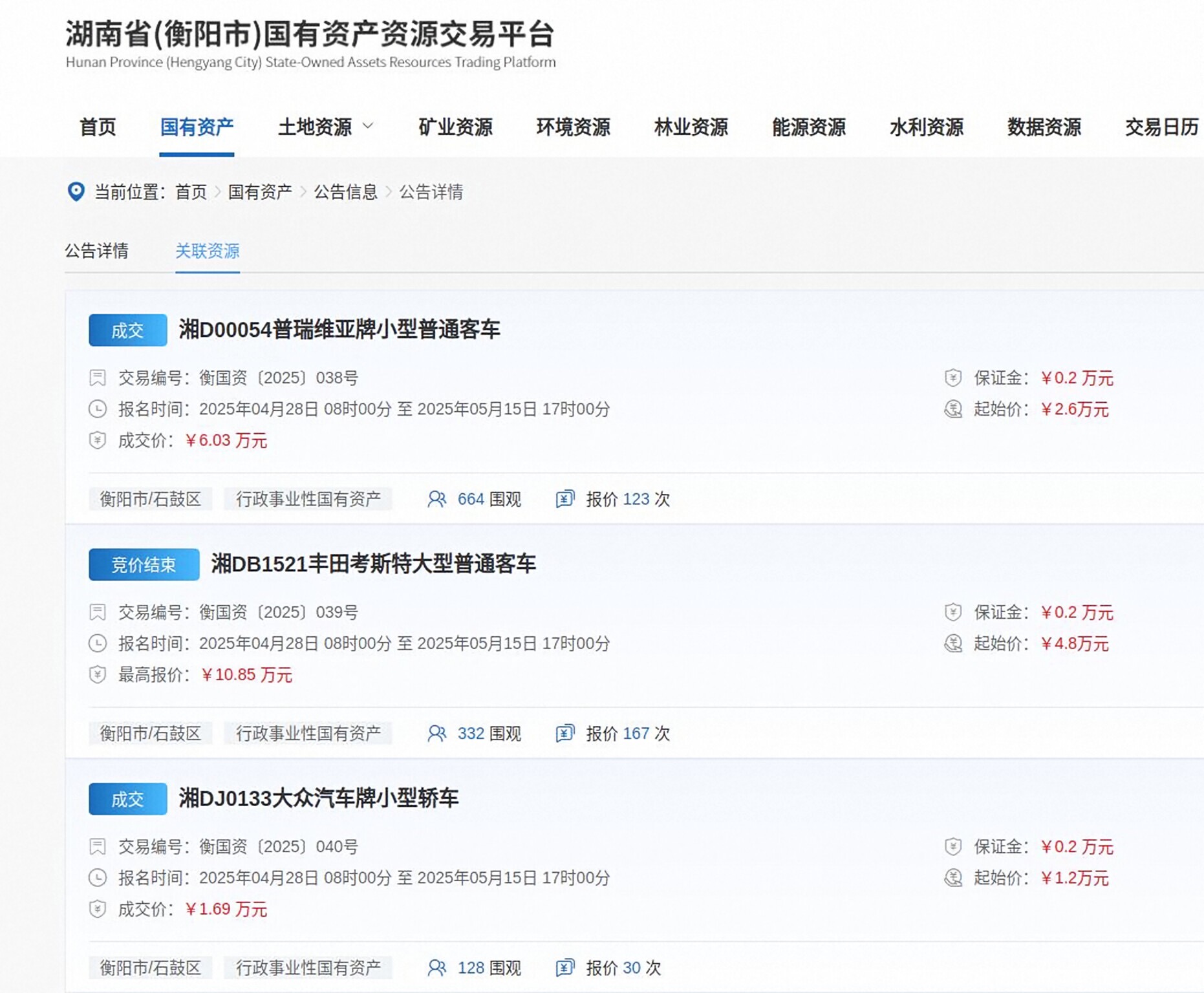Switch to the 公告详情 tab
Viewport: 1204px width, 993px height.
pyautogui.click(x=96, y=251)
